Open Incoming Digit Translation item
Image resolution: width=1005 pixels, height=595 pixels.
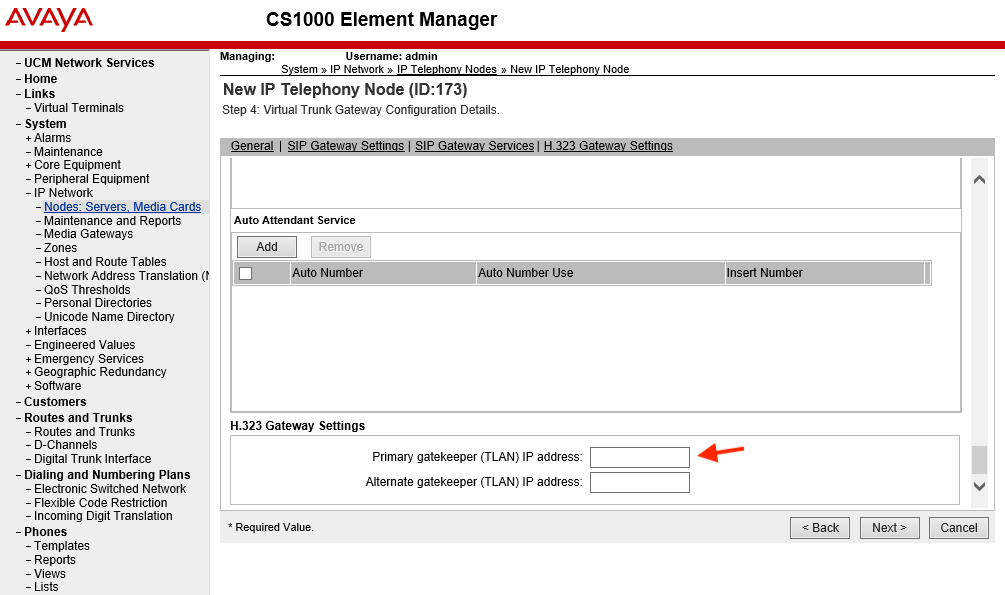click(103, 516)
